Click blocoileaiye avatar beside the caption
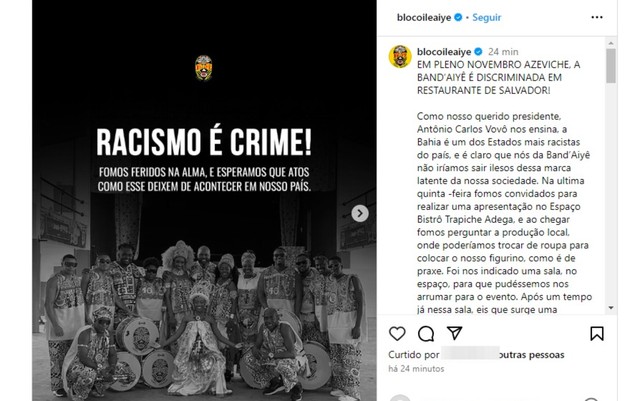 point(400,56)
